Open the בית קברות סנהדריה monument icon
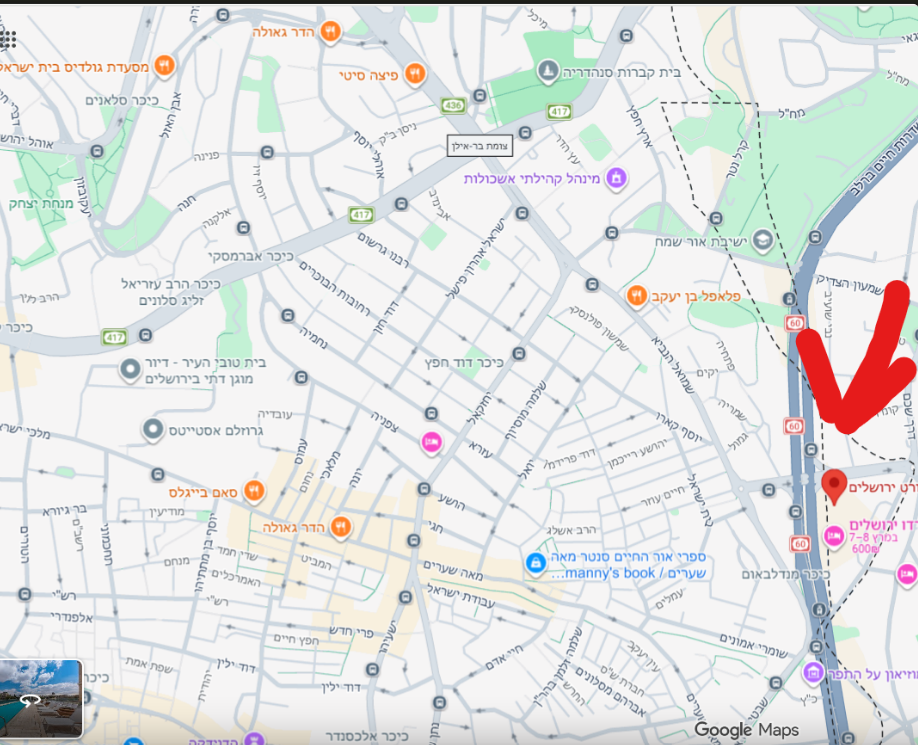This screenshot has height=745, width=918. click(547, 71)
